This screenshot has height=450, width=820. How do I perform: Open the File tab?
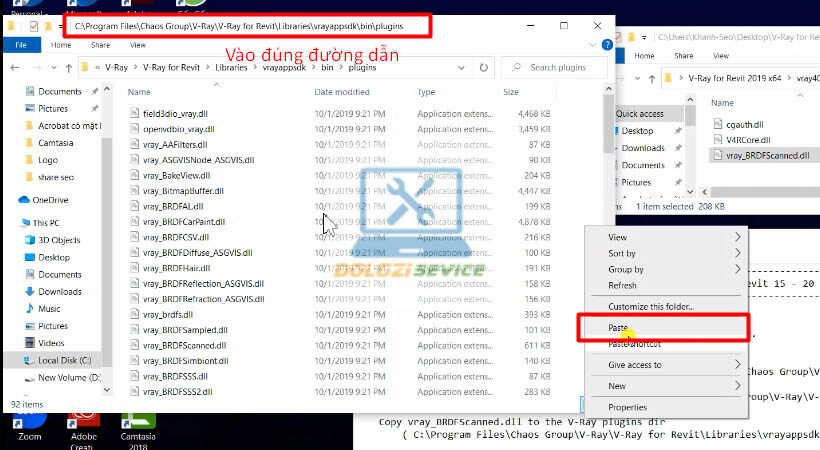point(21,45)
